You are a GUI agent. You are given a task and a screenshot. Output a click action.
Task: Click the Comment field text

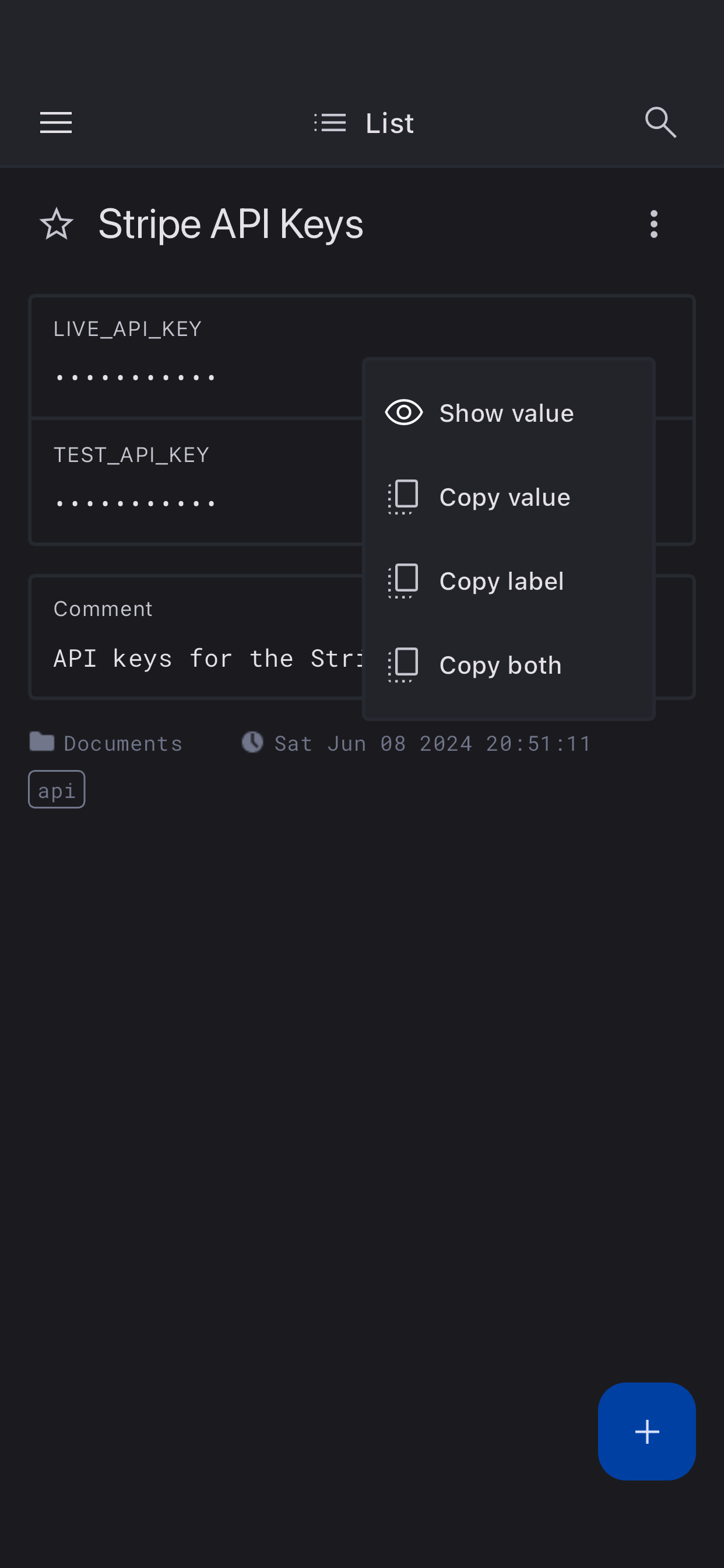[207, 659]
